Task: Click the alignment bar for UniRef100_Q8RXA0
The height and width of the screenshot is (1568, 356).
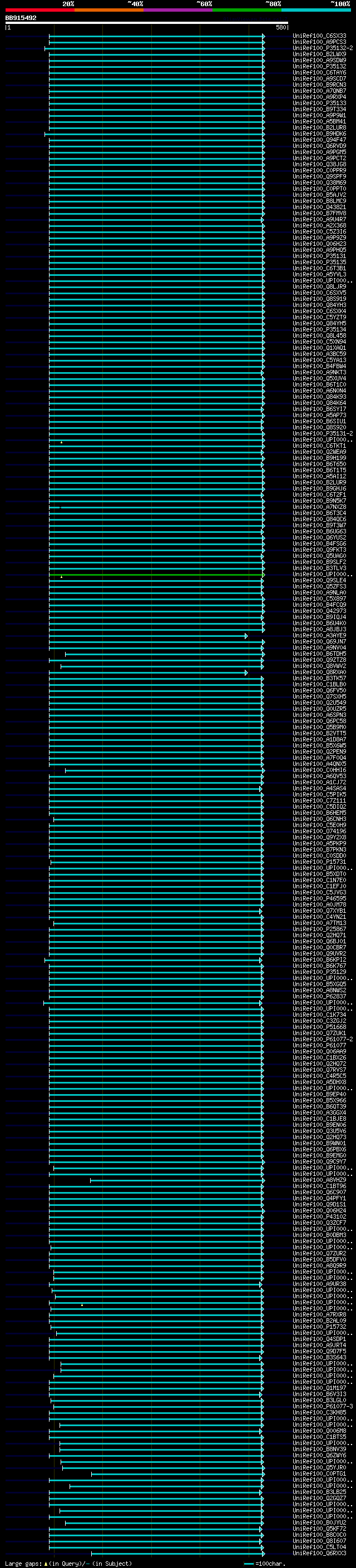Action: pyautogui.click(x=149, y=672)
